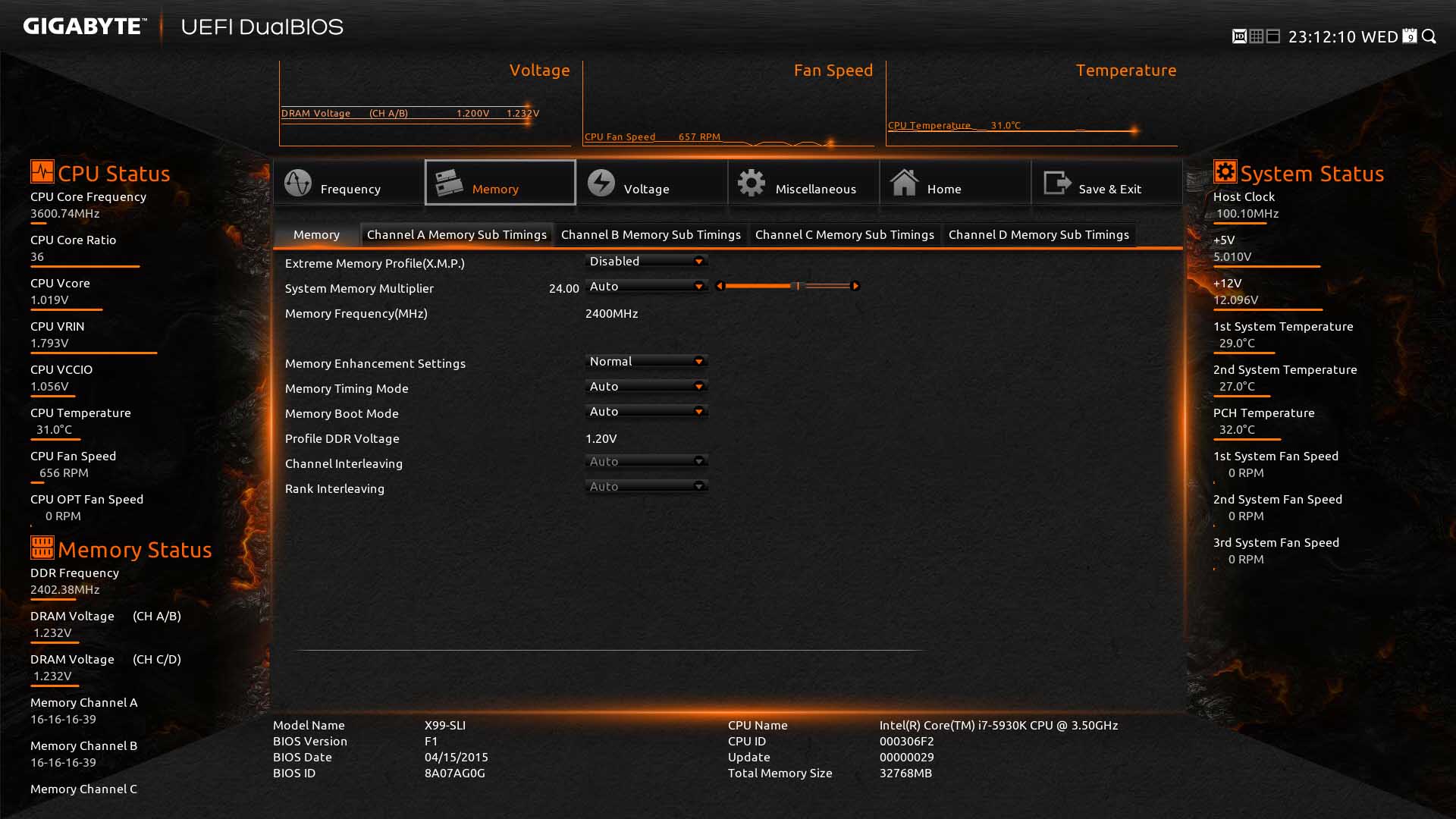Click the System Memory Multiplier slider handle

[797, 286]
